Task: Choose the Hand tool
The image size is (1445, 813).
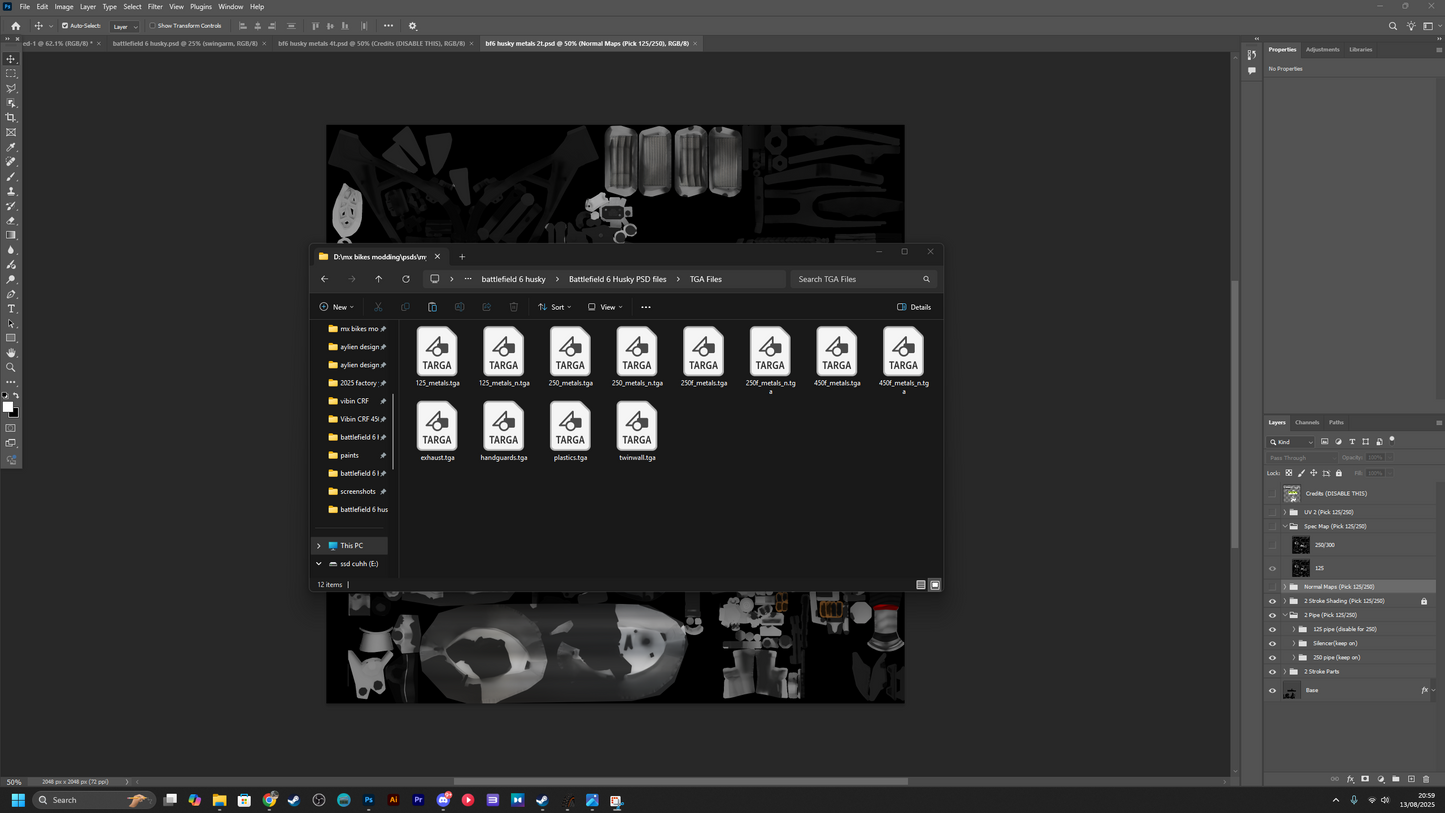Action: (11, 353)
